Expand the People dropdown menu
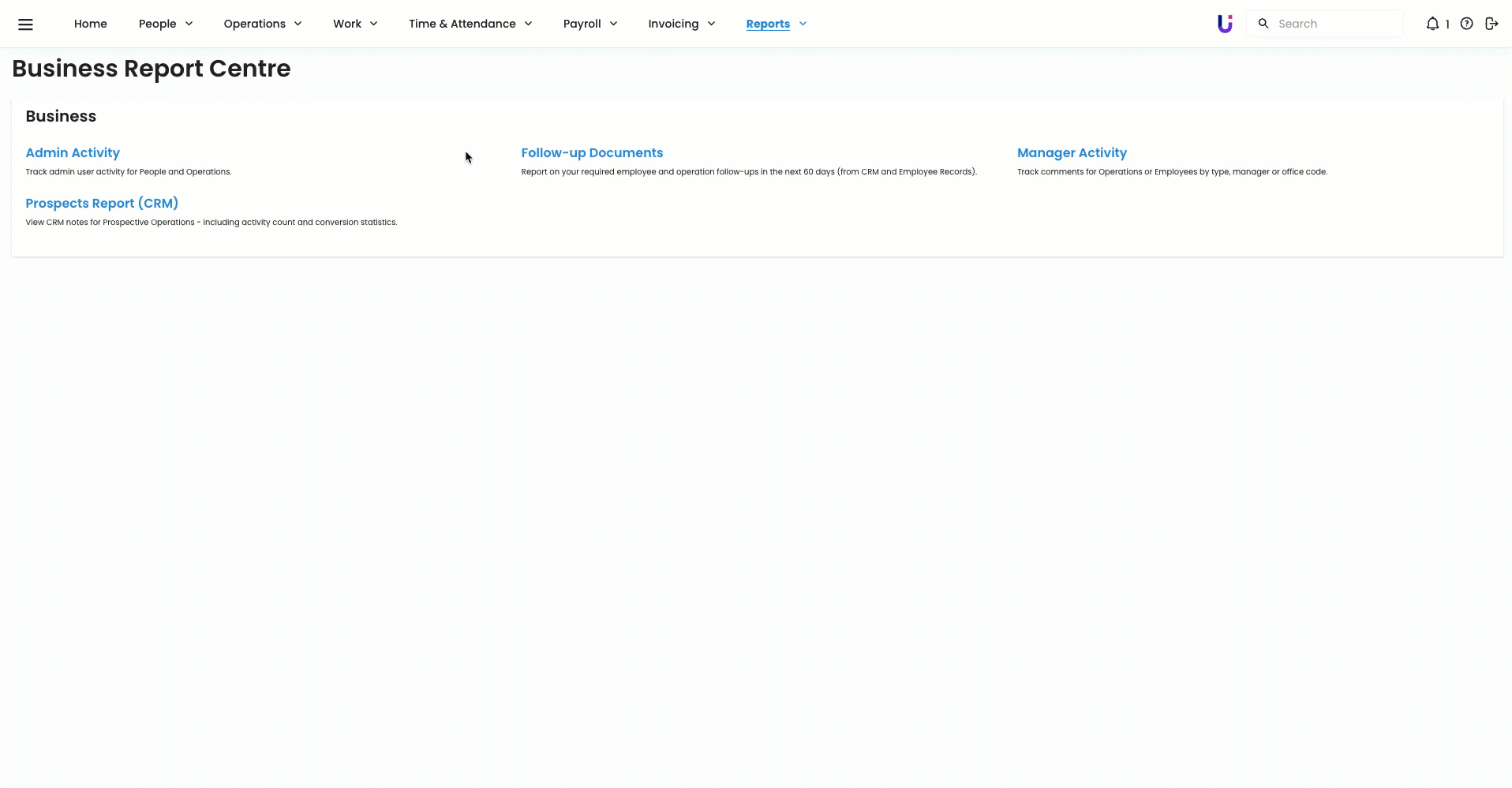 (x=165, y=24)
